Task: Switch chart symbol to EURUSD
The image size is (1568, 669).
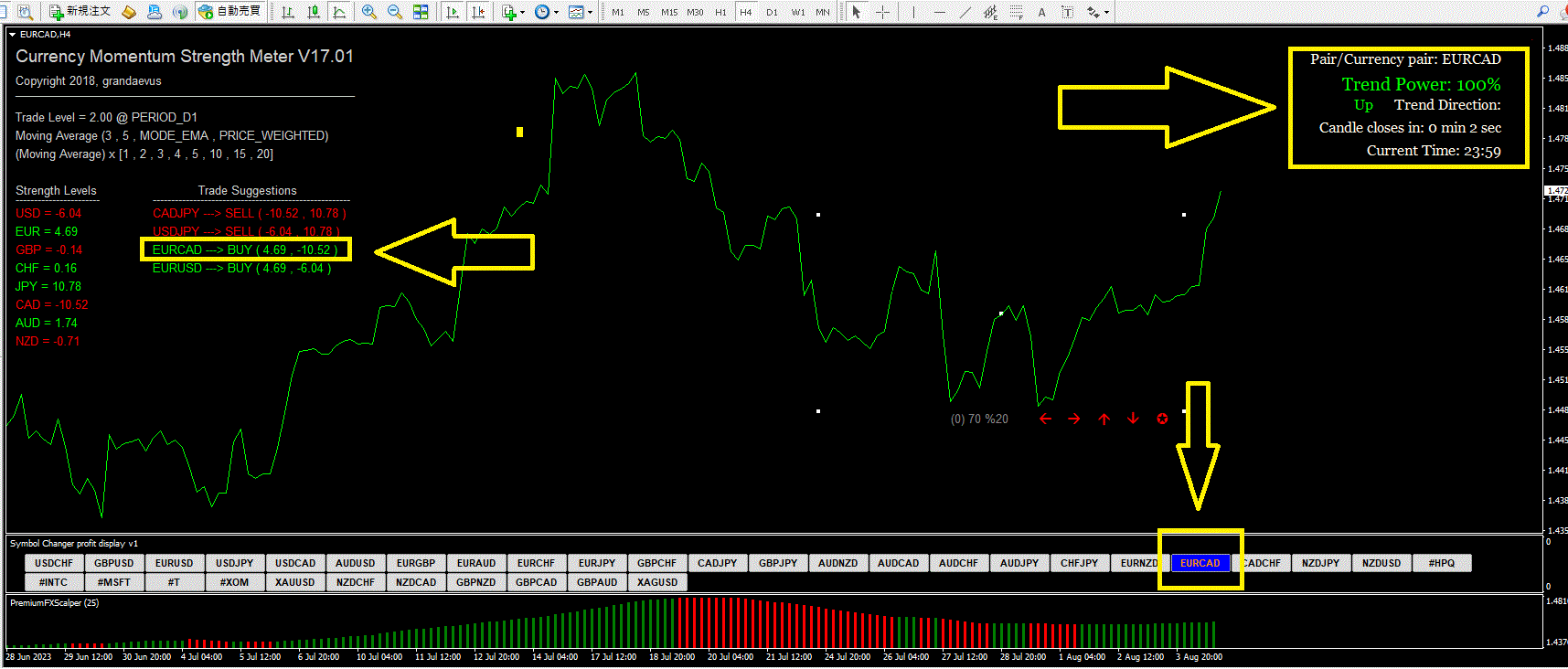Action: [x=175, y=563]
